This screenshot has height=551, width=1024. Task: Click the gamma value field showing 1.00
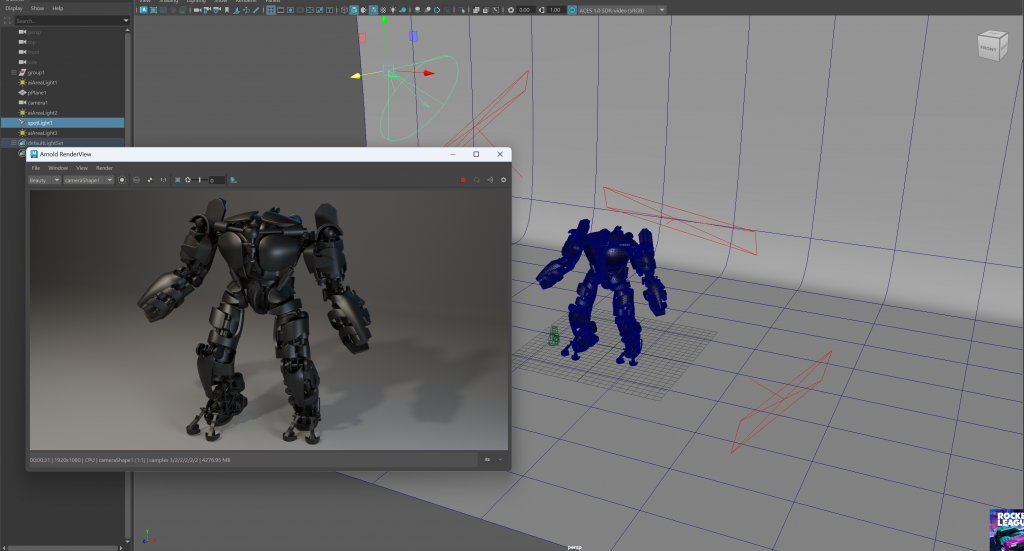(x=556, y=10)
